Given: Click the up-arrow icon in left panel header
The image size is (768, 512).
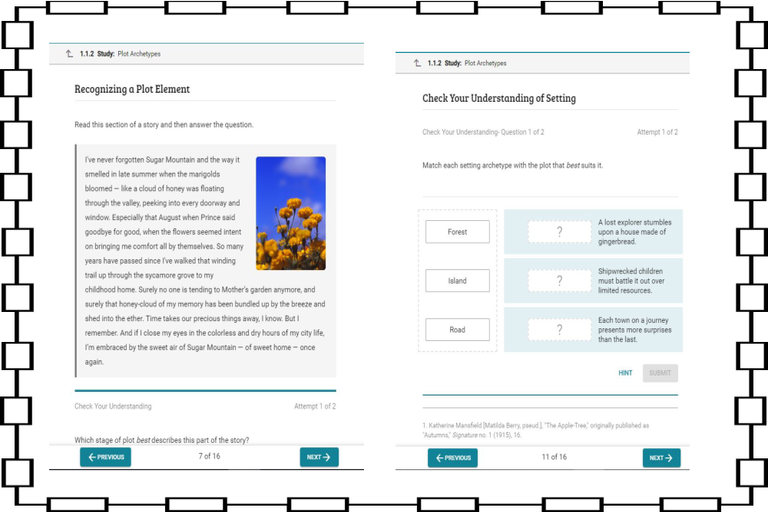Looking at the screenshot, I should coord(69,54).
